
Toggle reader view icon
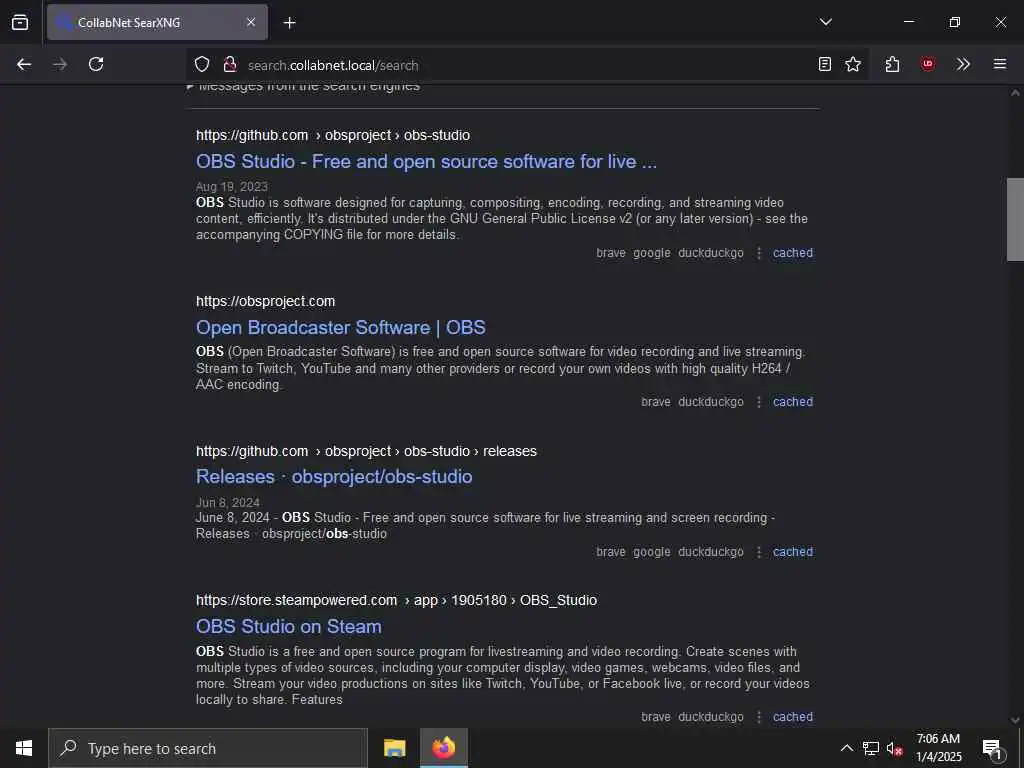[x=825, y=64]
